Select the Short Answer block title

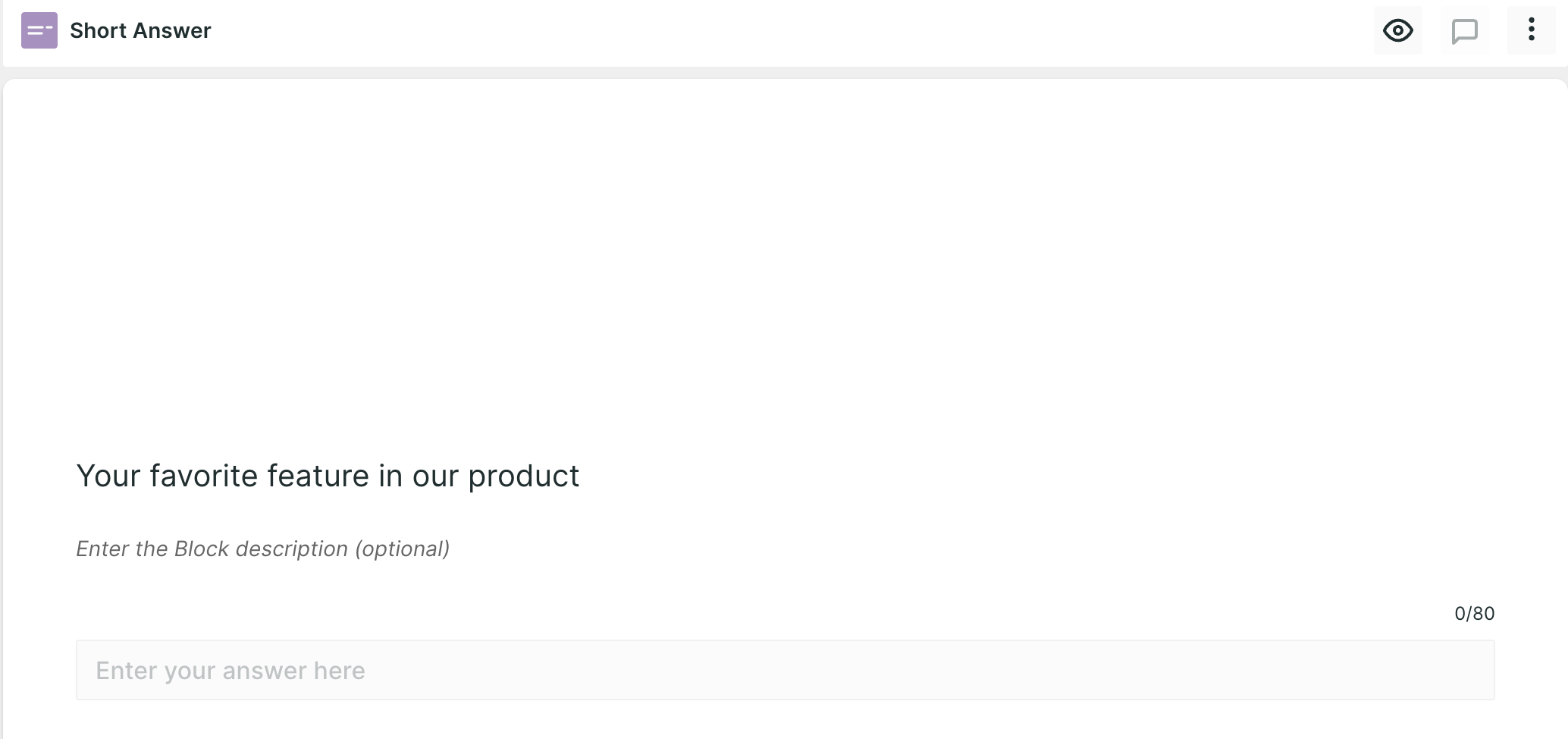tap(140, 30)
